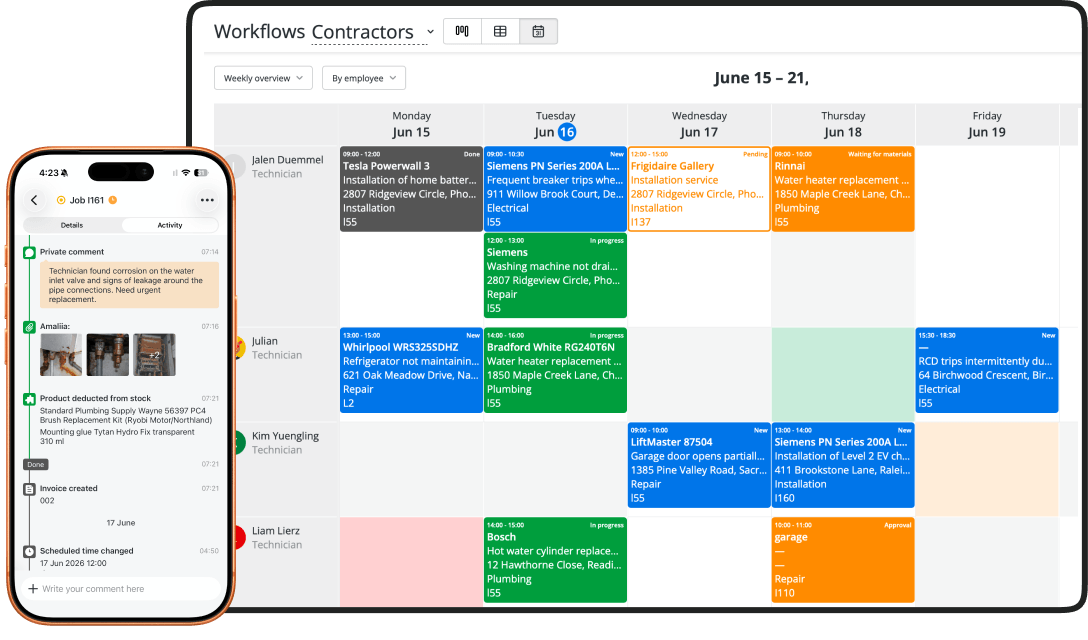
Task: Open the +2 photos thumbnail
Action: pos(154,355)
